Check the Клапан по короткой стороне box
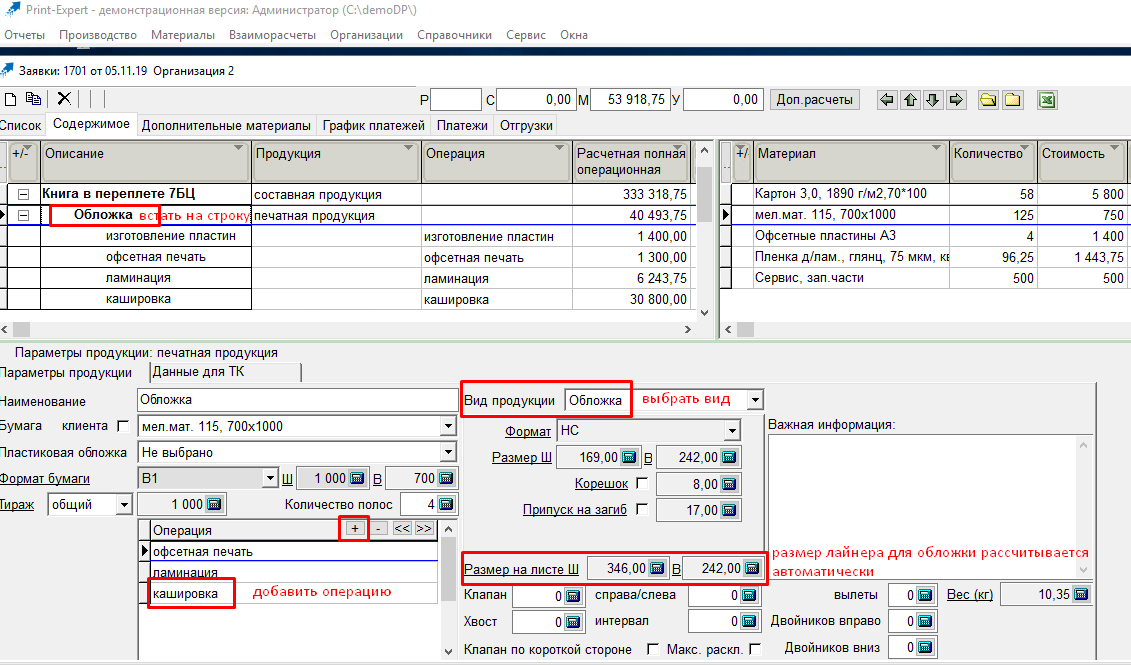Screen dimensions: 1131x665 coord(653,649)
